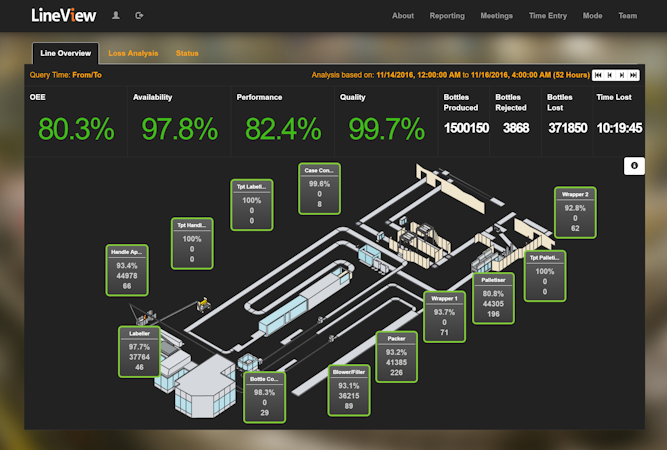The height and width of the screenshot is (450, 667).
Task: Open the Team menu
Action: pos(628,16)
